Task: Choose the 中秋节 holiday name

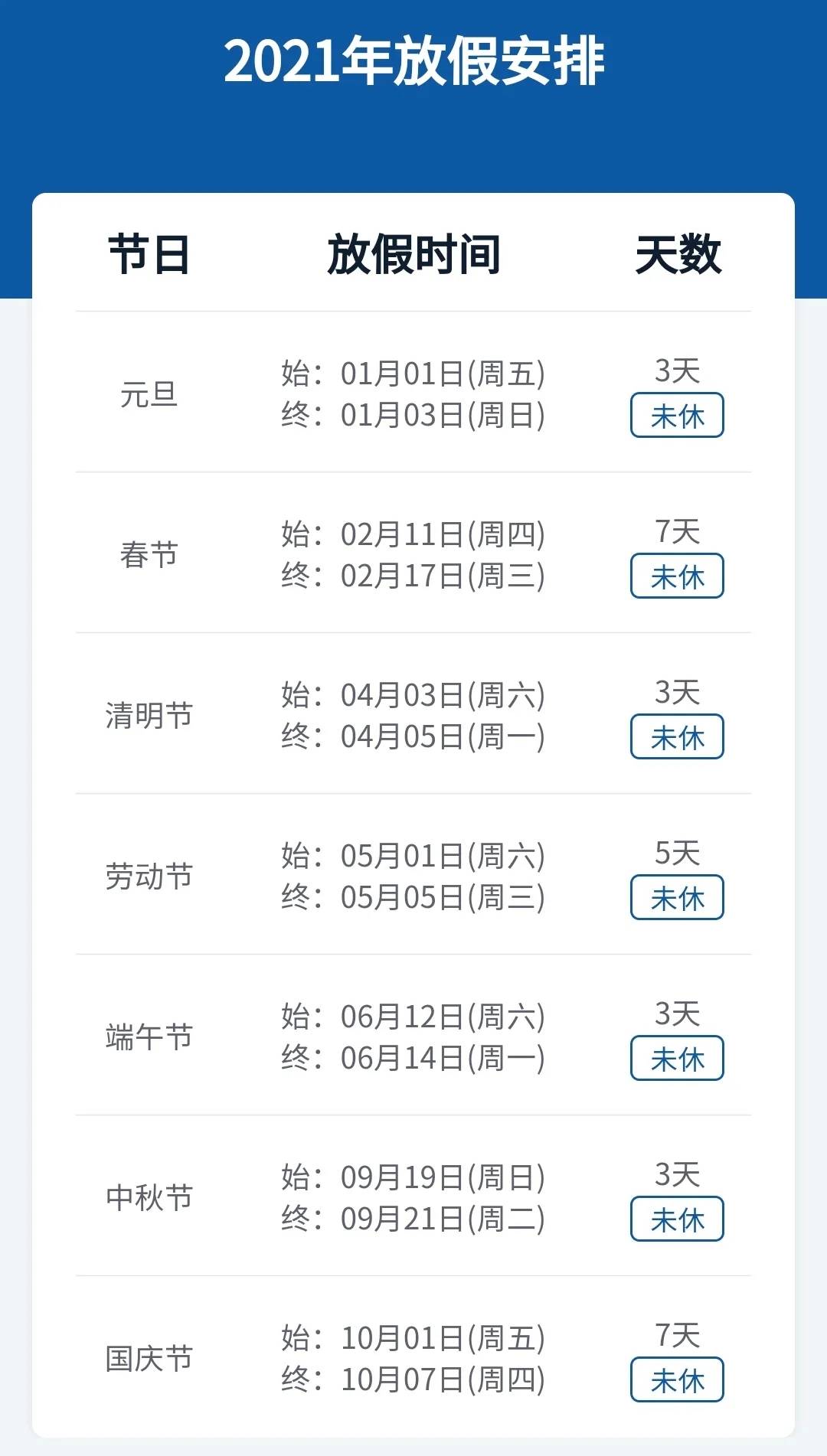Action: click(149, 1199)
